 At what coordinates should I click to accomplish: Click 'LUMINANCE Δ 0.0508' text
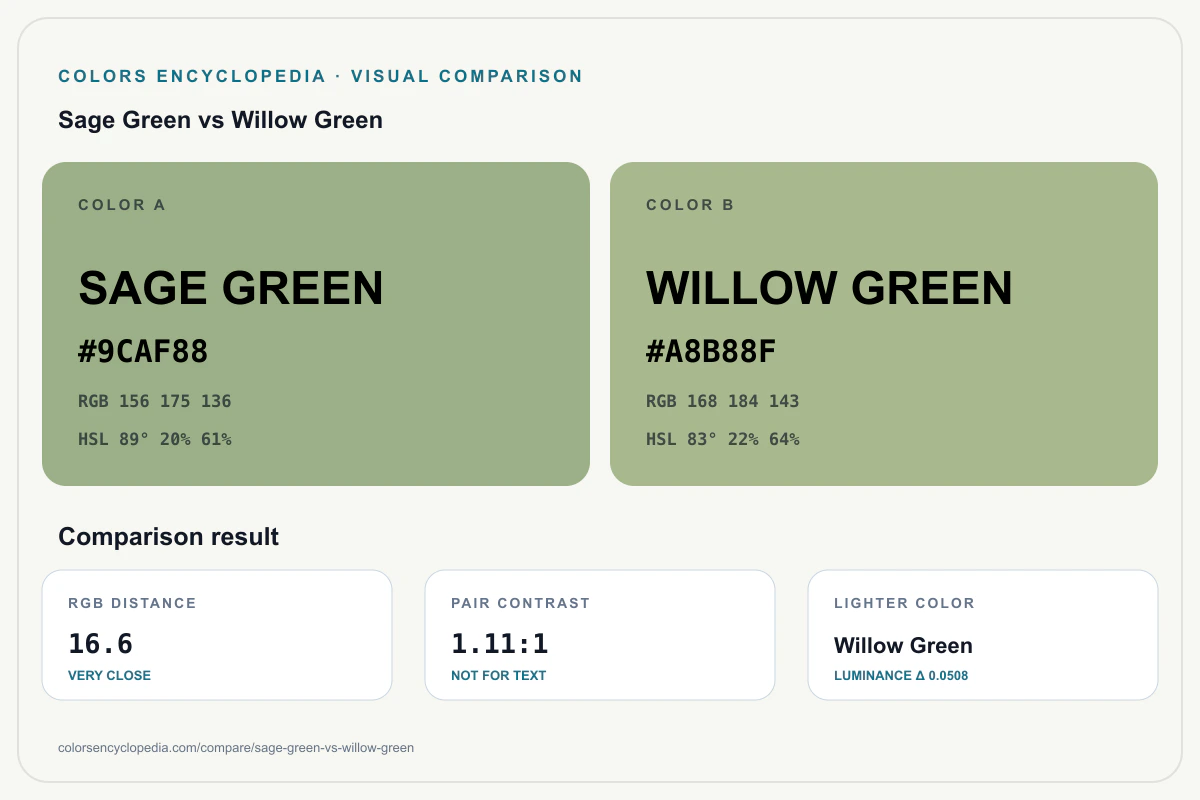pyautogui.click(x=901, y=675)
